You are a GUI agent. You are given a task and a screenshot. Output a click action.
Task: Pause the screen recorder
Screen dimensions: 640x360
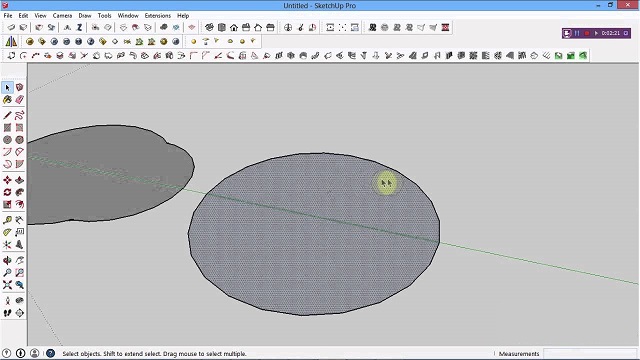577,33
